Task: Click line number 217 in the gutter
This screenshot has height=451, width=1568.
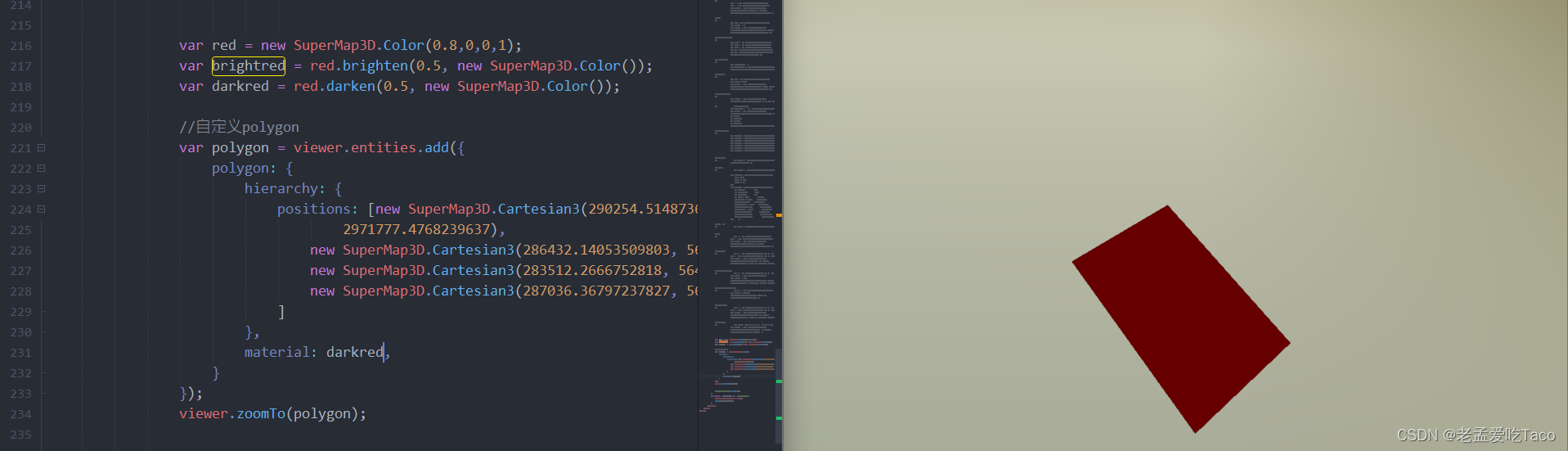Action: coord(21,66)
